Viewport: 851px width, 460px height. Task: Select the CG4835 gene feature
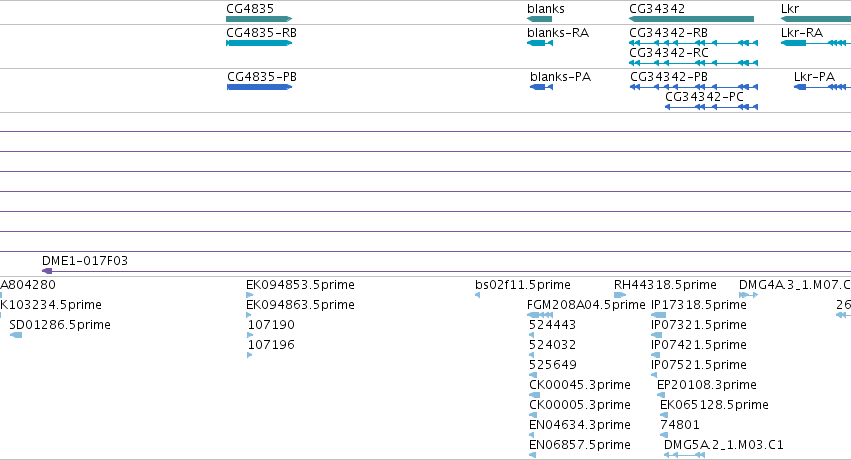coord(259,19)
